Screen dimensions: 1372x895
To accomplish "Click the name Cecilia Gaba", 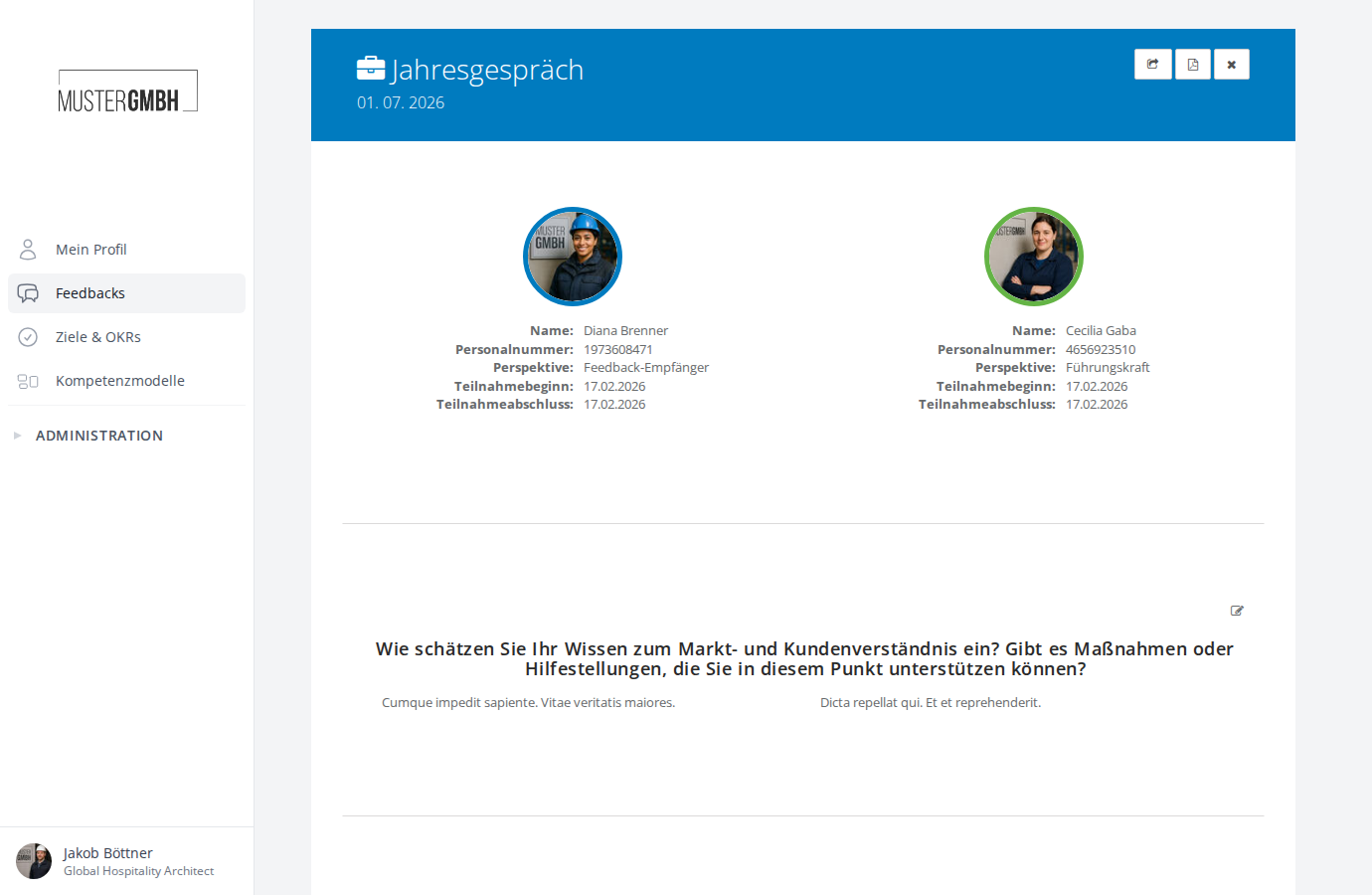I will pyautogui.click(x=1101, y=331).
